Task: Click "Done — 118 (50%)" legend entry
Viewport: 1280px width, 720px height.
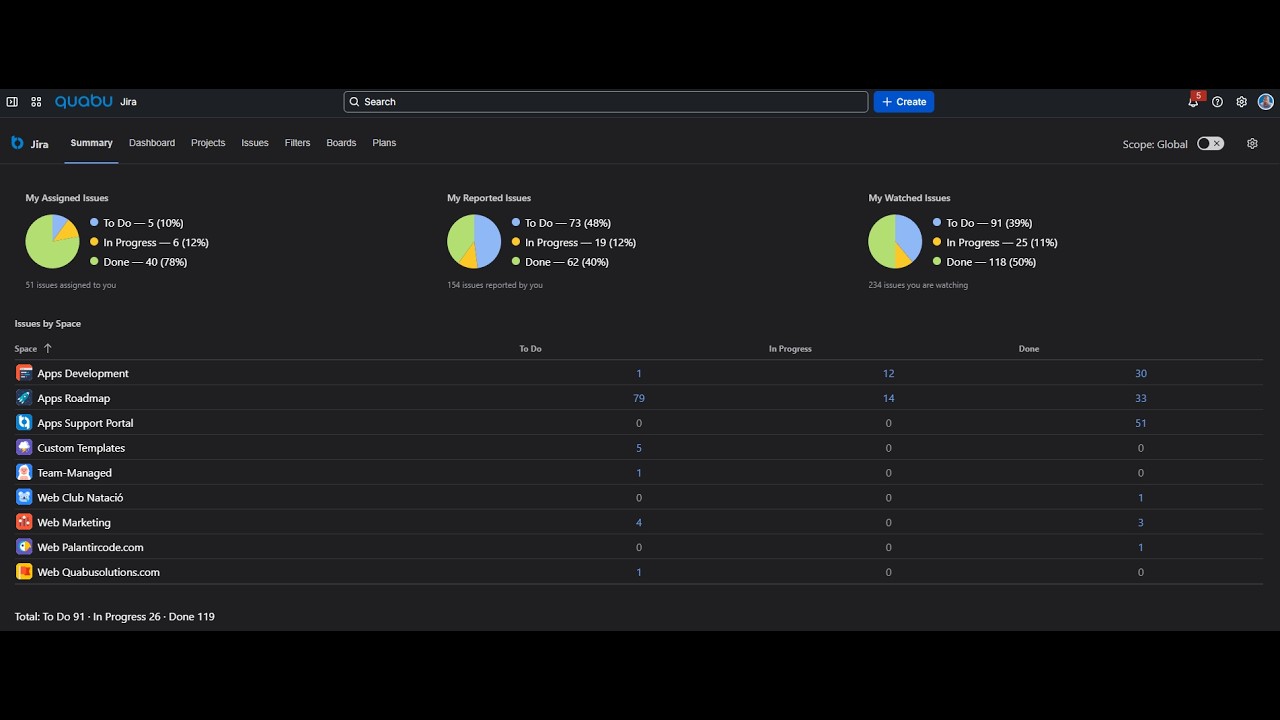Action: click(984, 262)
